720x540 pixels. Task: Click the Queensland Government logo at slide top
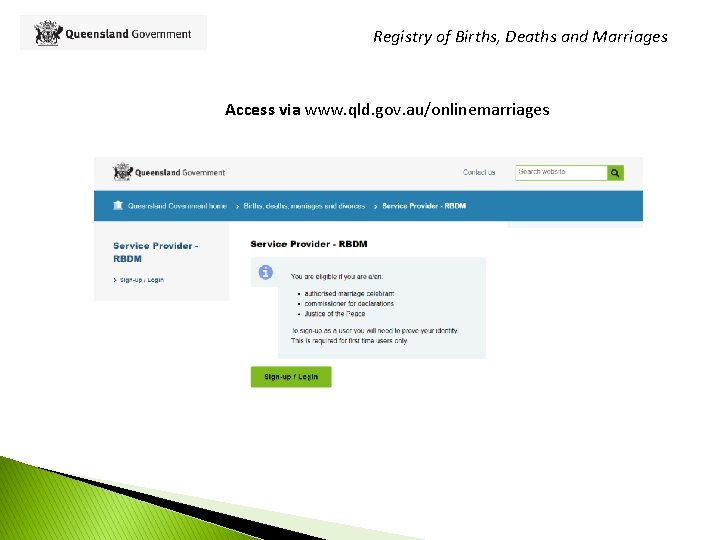click(113, 33)
